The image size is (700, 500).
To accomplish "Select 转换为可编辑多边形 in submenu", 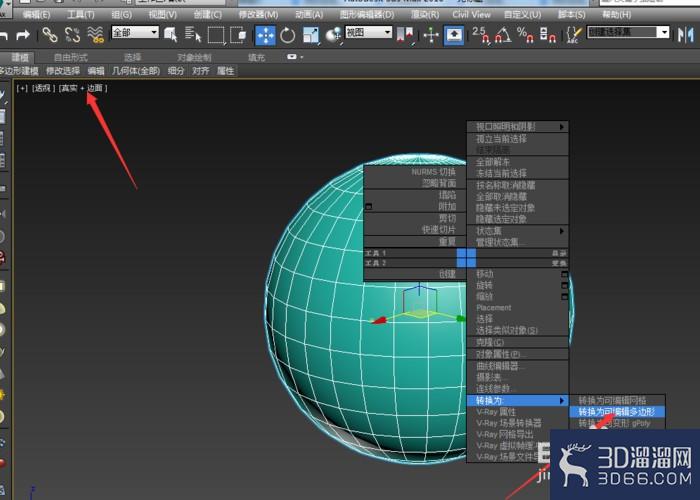I will point(617,412).
